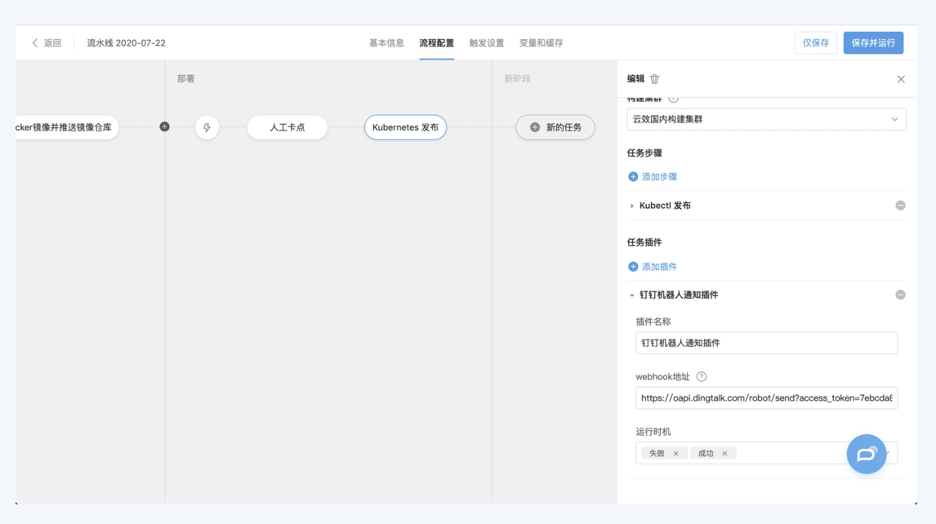The width and height of the screenshot is (936, 524).
Task: Click the 添加步骤 link
Action: point(659,177)
